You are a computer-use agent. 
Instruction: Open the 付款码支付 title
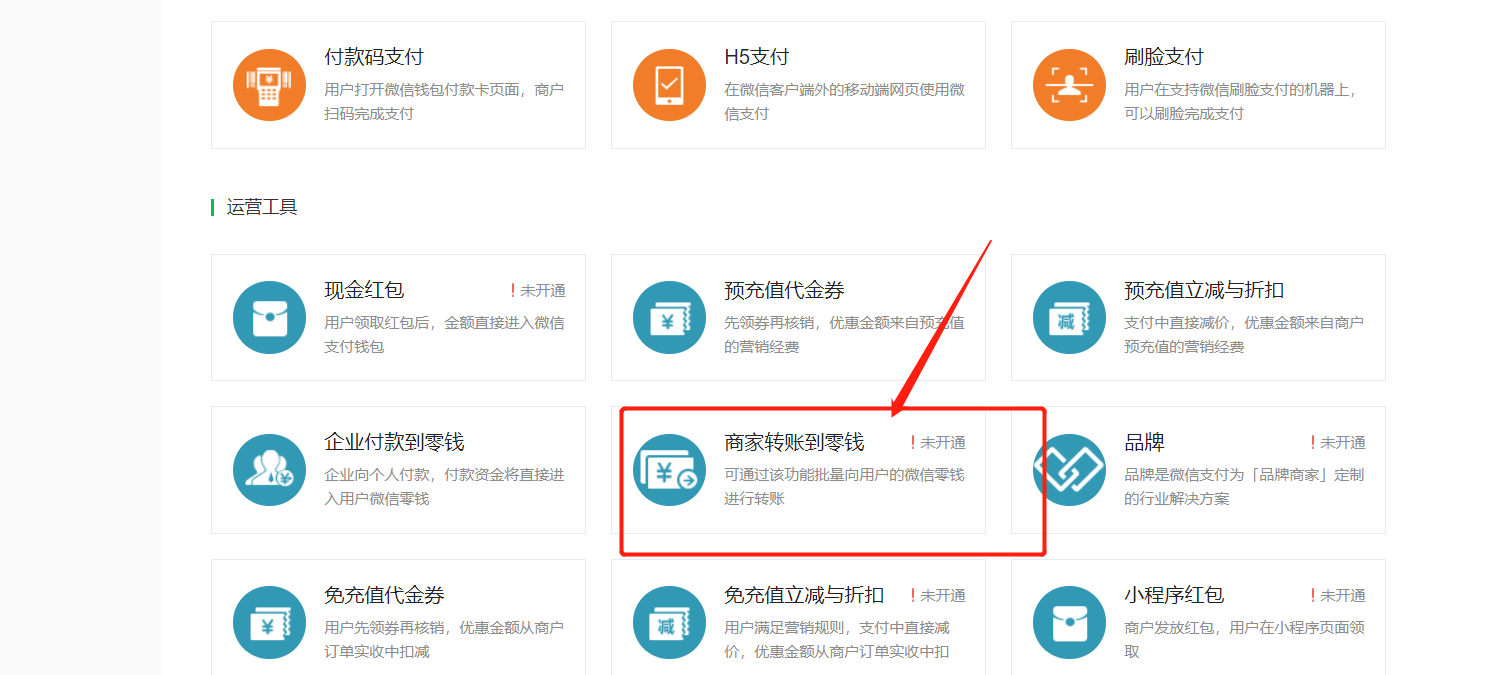point(374,57)
